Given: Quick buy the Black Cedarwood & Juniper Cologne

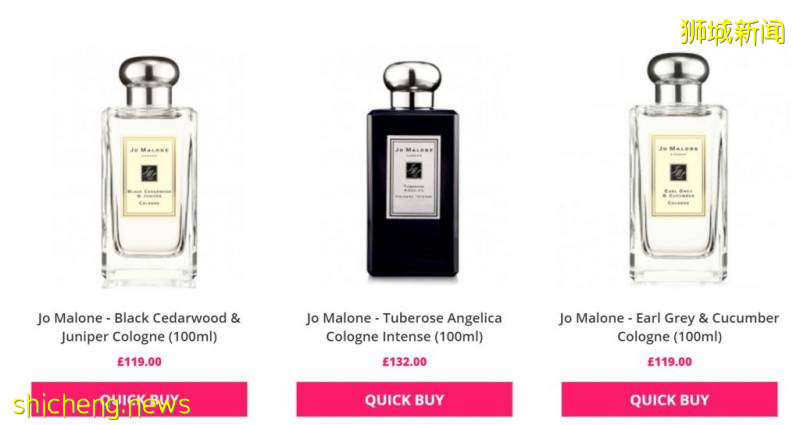Looking at the screenshot, I should 139,399.
